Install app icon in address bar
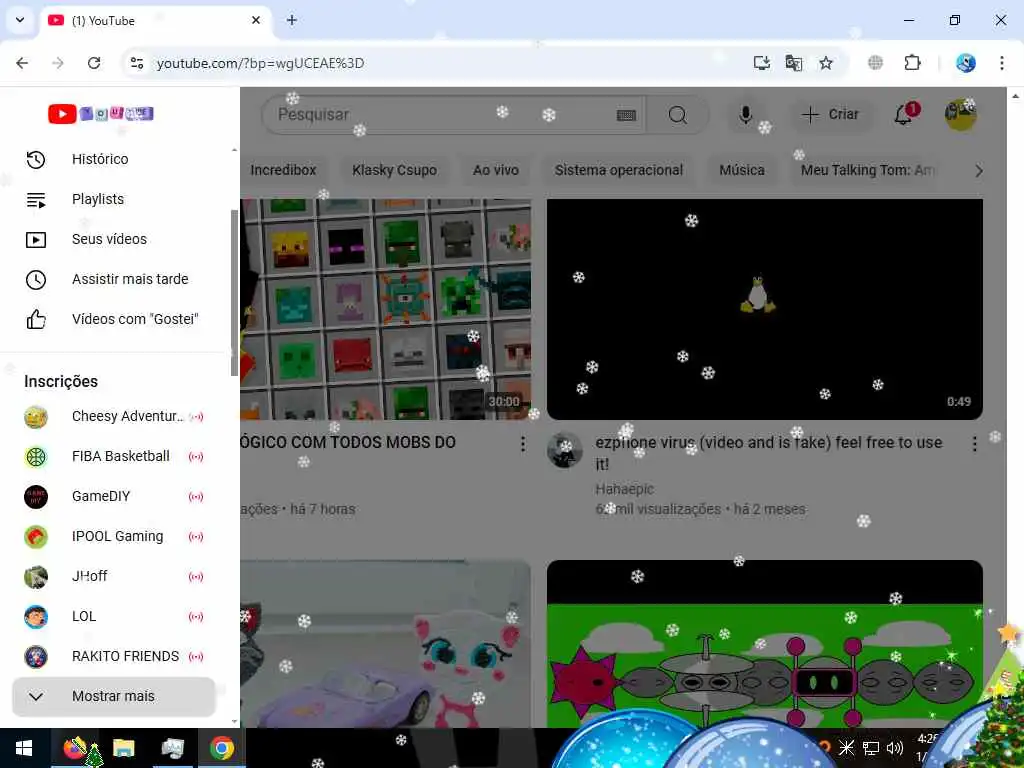Image resolution: width=1024 pixels, height=768 pixels. coord(761,63)
